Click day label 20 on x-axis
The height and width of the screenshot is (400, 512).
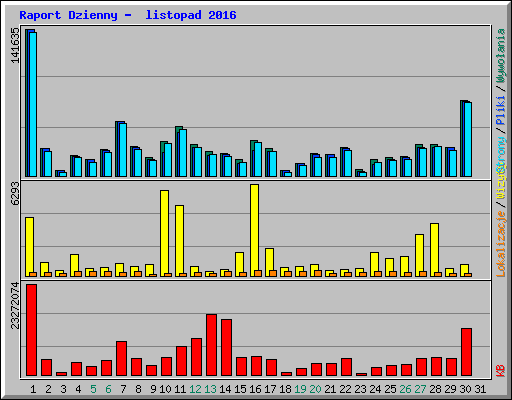(315, 389)
